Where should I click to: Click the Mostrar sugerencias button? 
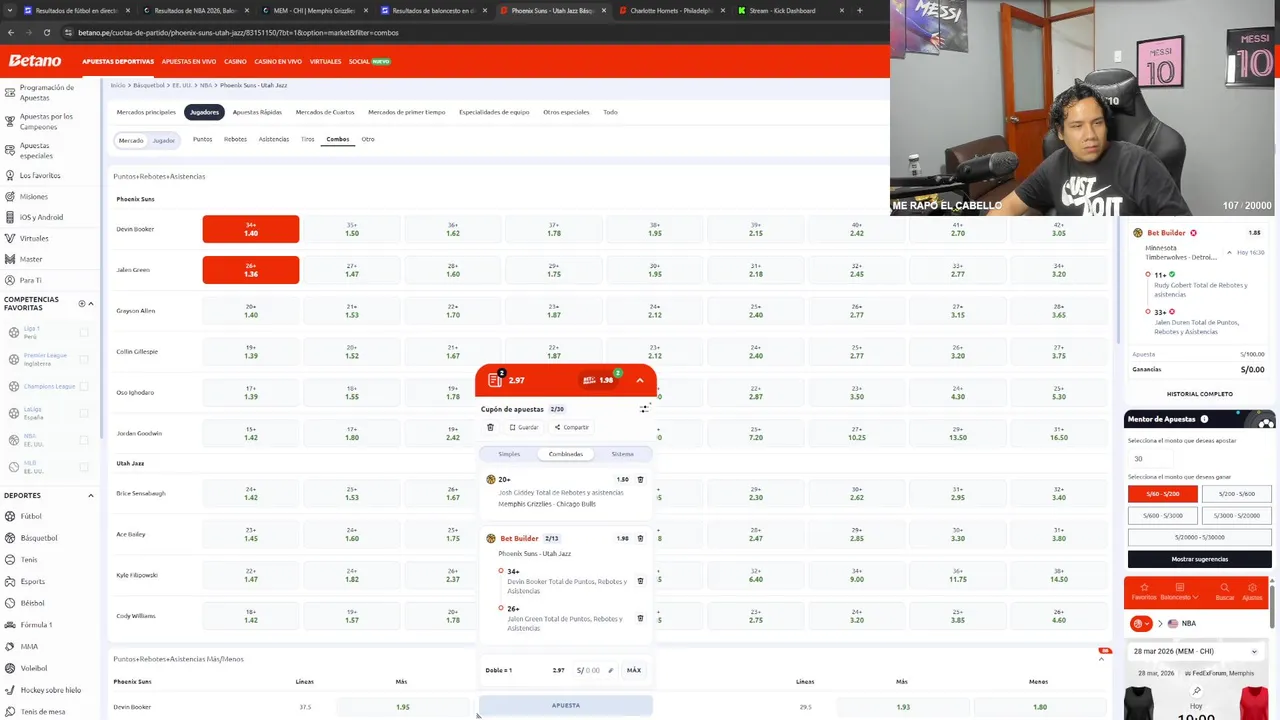pos(1200,559)
